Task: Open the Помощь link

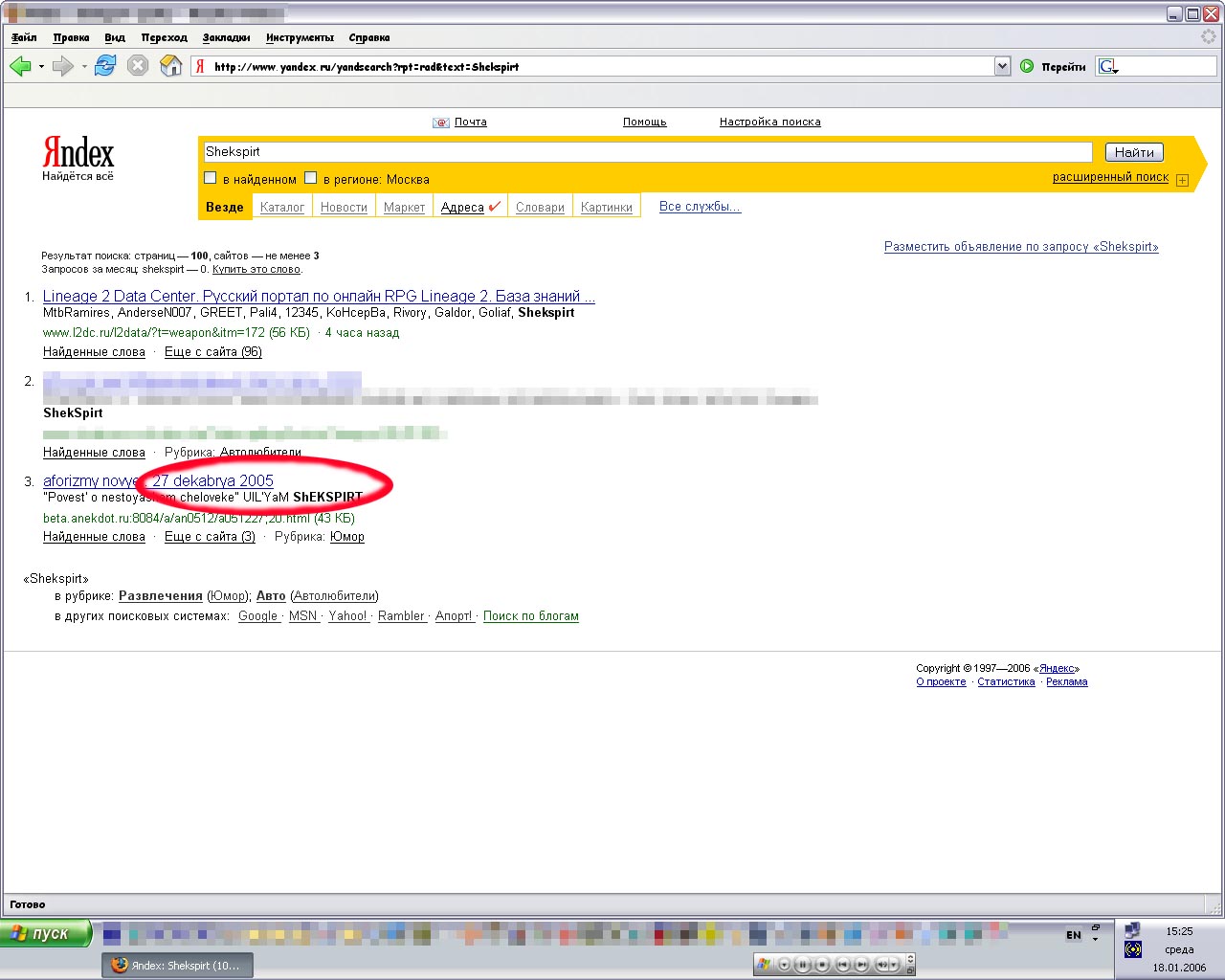Action: [x=645, y=122]
